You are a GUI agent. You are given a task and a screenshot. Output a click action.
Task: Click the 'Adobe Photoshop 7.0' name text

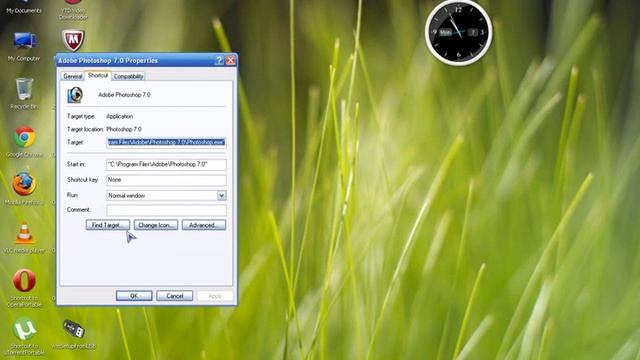coord(124,95)
